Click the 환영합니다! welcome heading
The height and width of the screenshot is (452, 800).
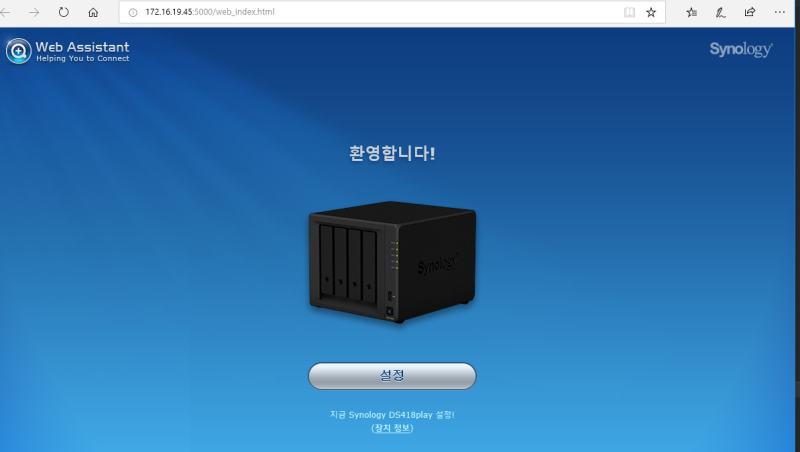pos(392,153)
